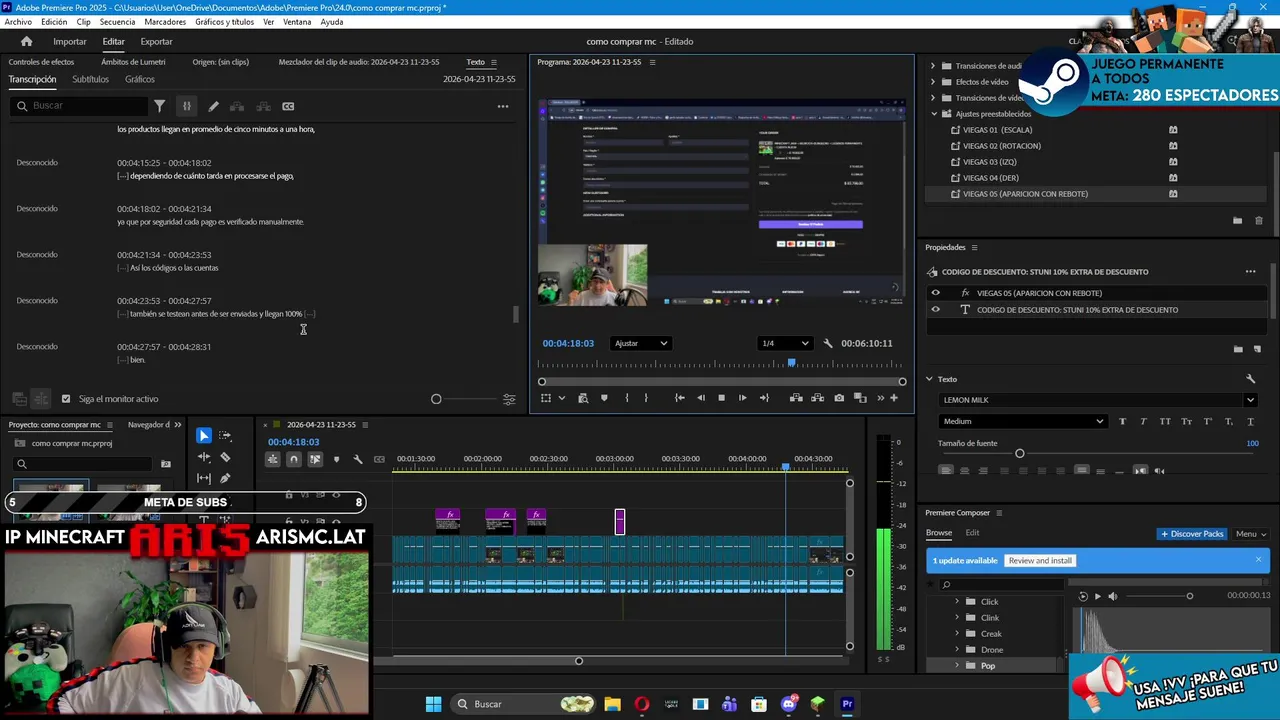Open the Ajustar zoom level dropdown
Viewport: 1280px width, 720px height.
click(641, 343)
